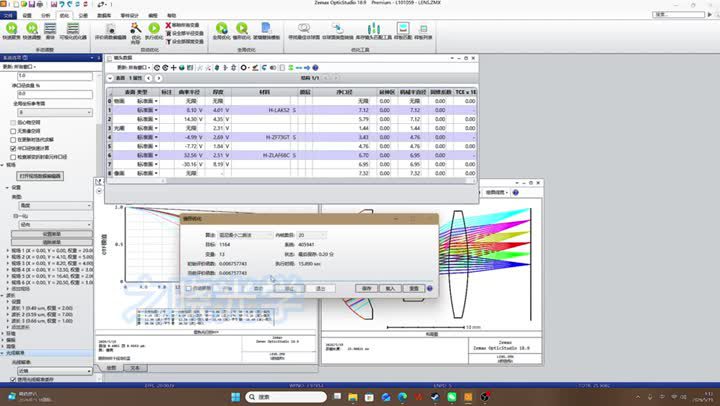Switch to the 设置 ribbon tab

pos(27,16)
